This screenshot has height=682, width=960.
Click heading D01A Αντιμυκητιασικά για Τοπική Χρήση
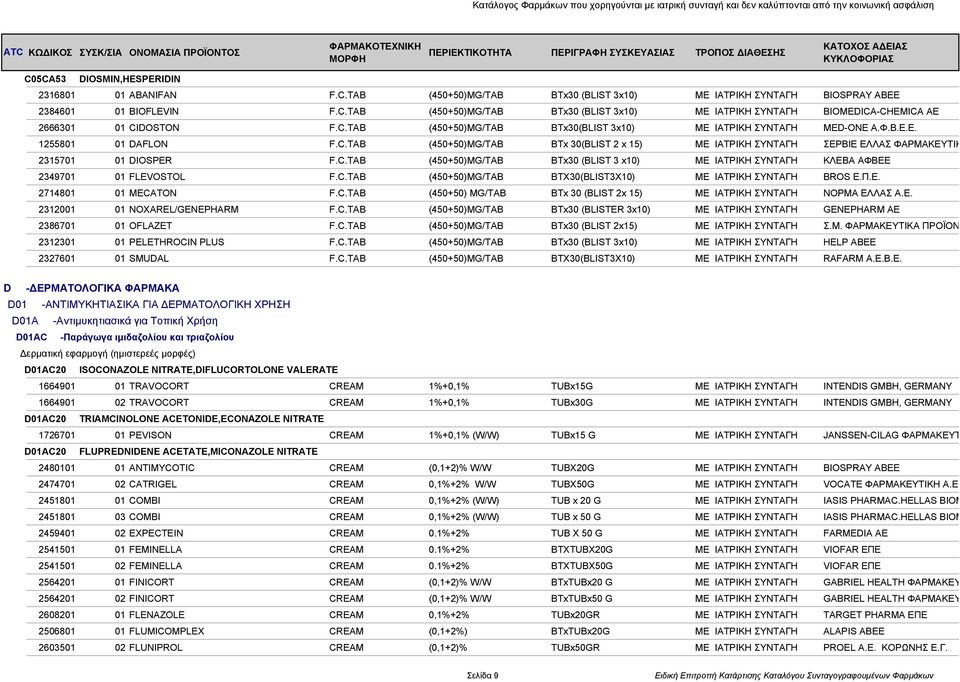point(114,321)
